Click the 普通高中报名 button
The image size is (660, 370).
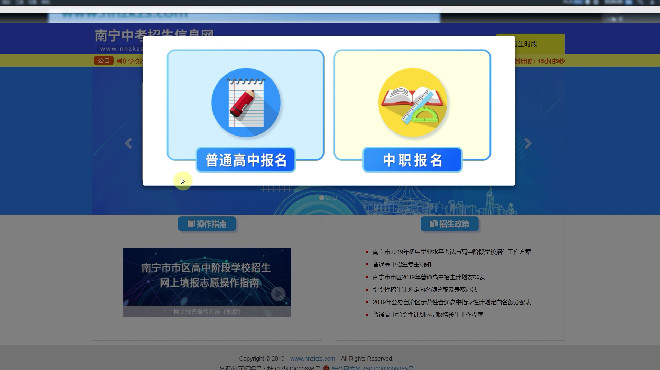(x=246, y=160)
